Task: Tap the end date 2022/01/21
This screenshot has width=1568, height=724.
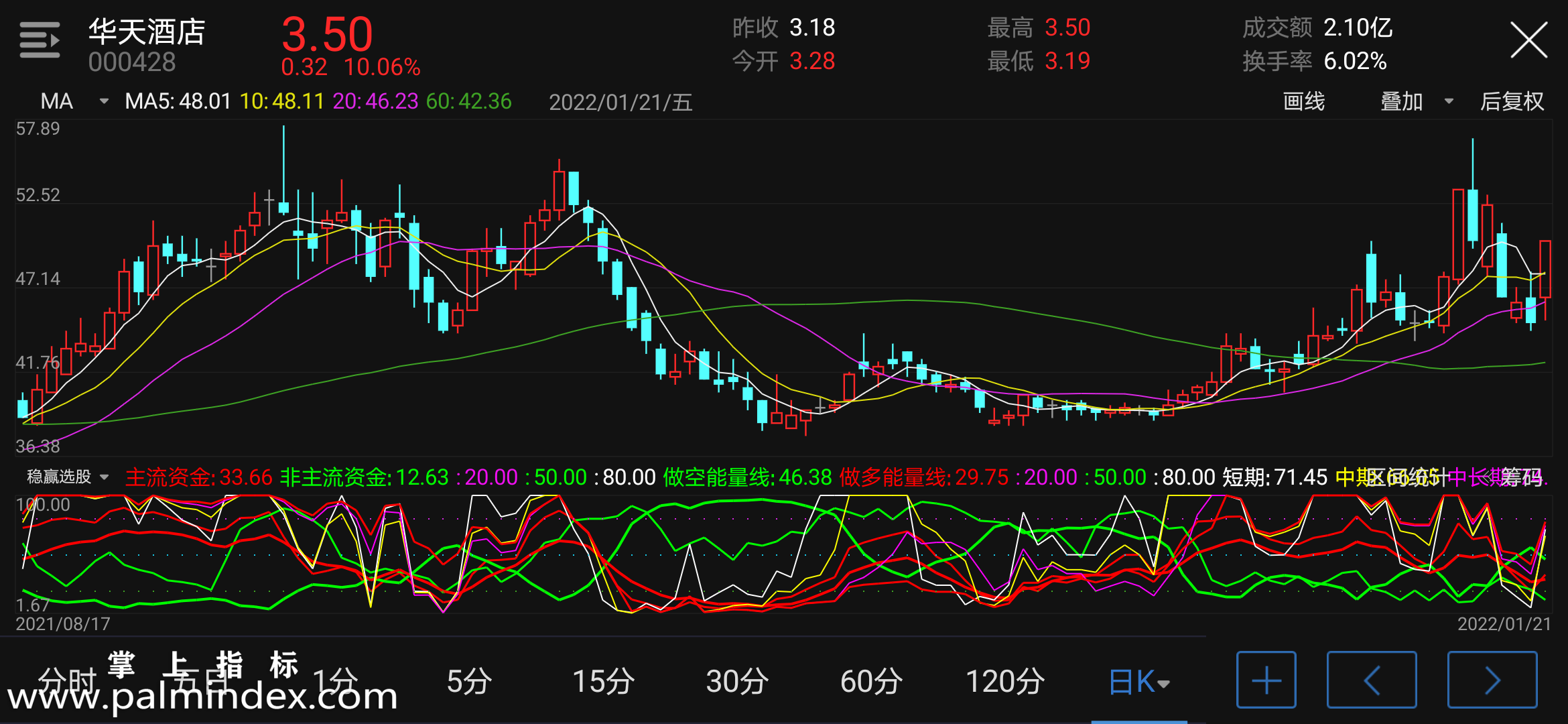Action: 1504,624
